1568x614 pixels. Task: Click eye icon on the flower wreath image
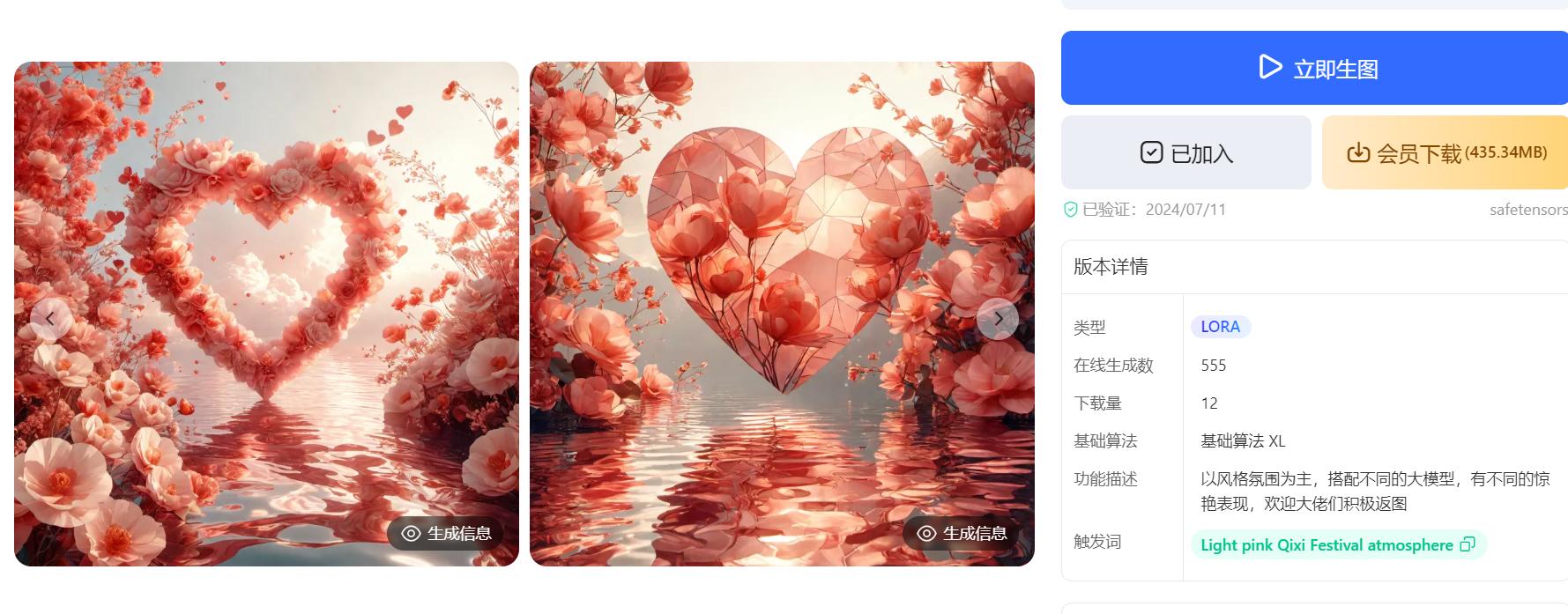point(411,534)
